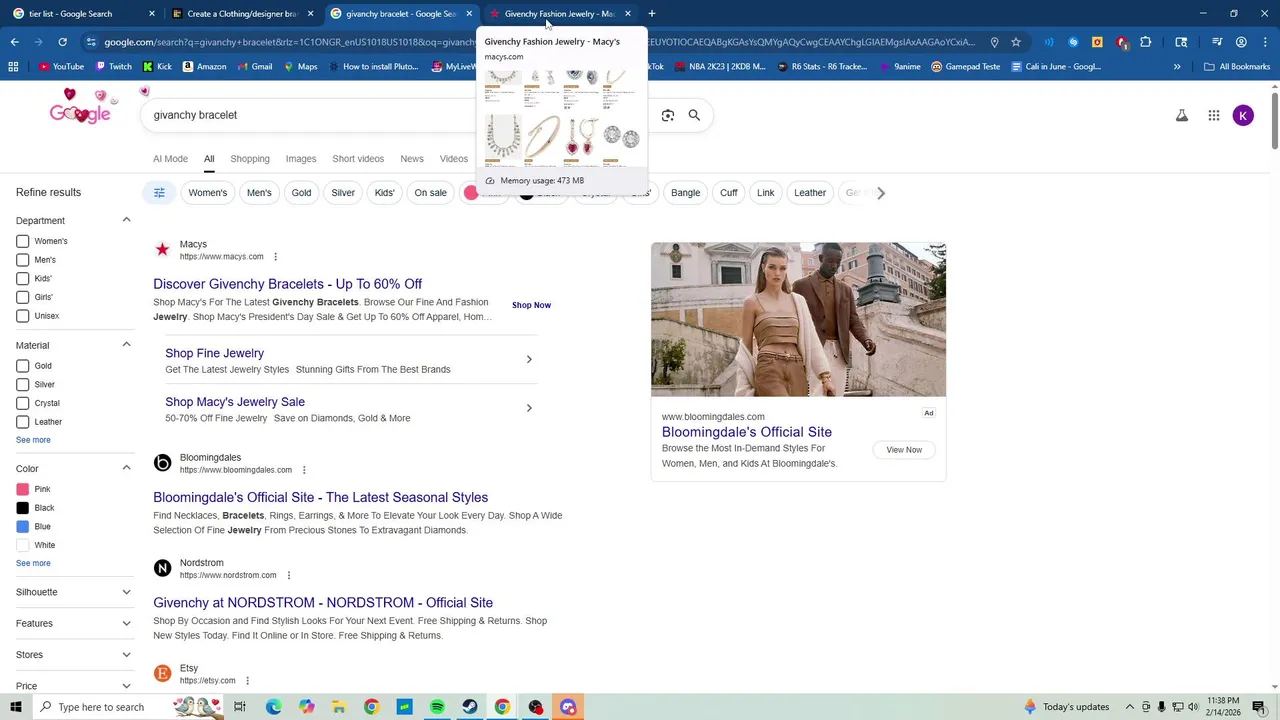Image resolution: width=1280 pixels, height=720 pixels.
Task: Open Microsoft Edge from the taskbar
Action: point(273,707)
